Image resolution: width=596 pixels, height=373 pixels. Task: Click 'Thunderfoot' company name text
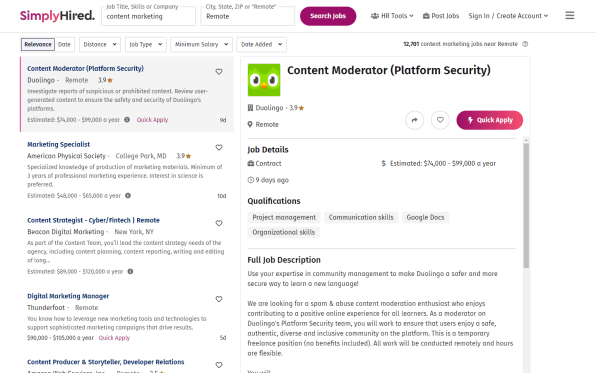[x=46, y=308]
